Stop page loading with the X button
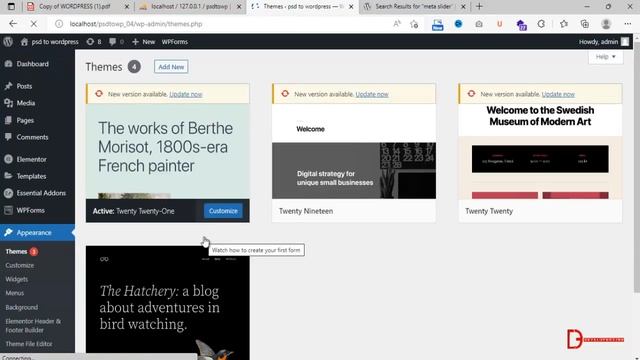 (x=34, y=24)
